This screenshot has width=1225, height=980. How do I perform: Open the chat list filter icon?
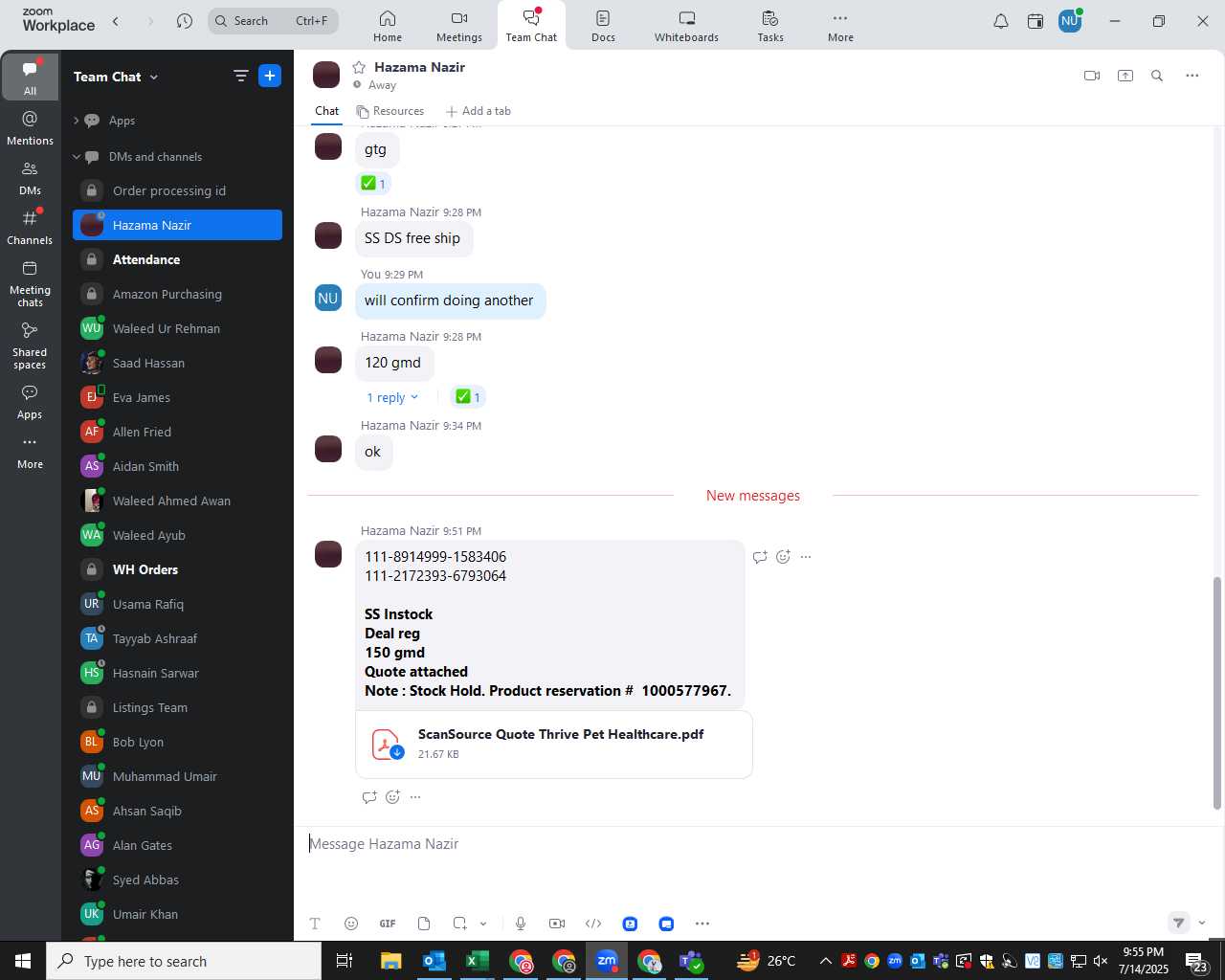tap(241, 76)
